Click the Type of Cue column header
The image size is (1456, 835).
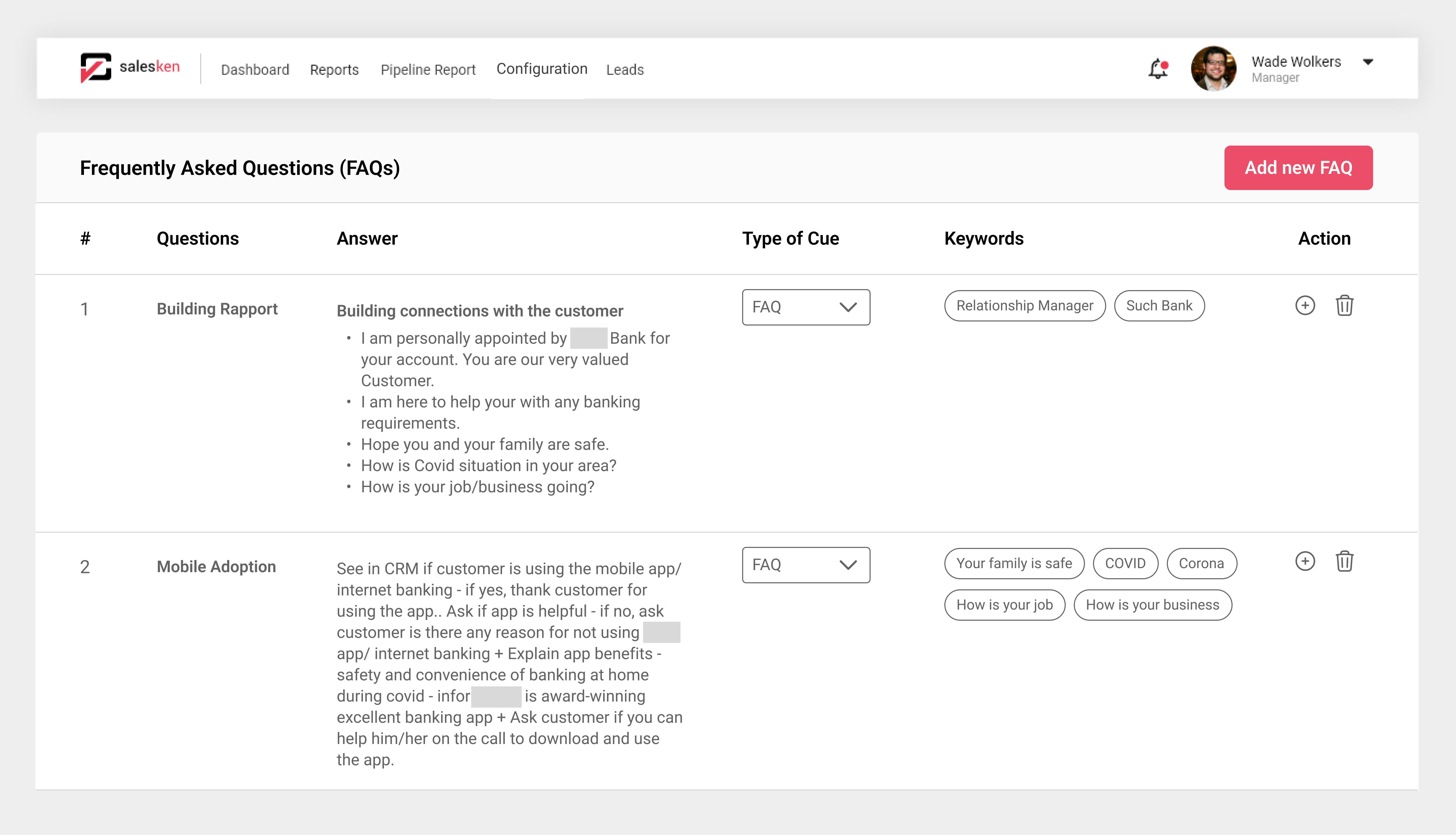790,239
